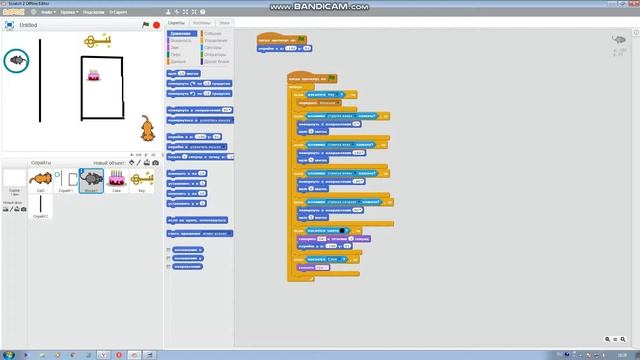
Task: Open info button on selected Mouse1 sprite
Action: coord(82,171)
